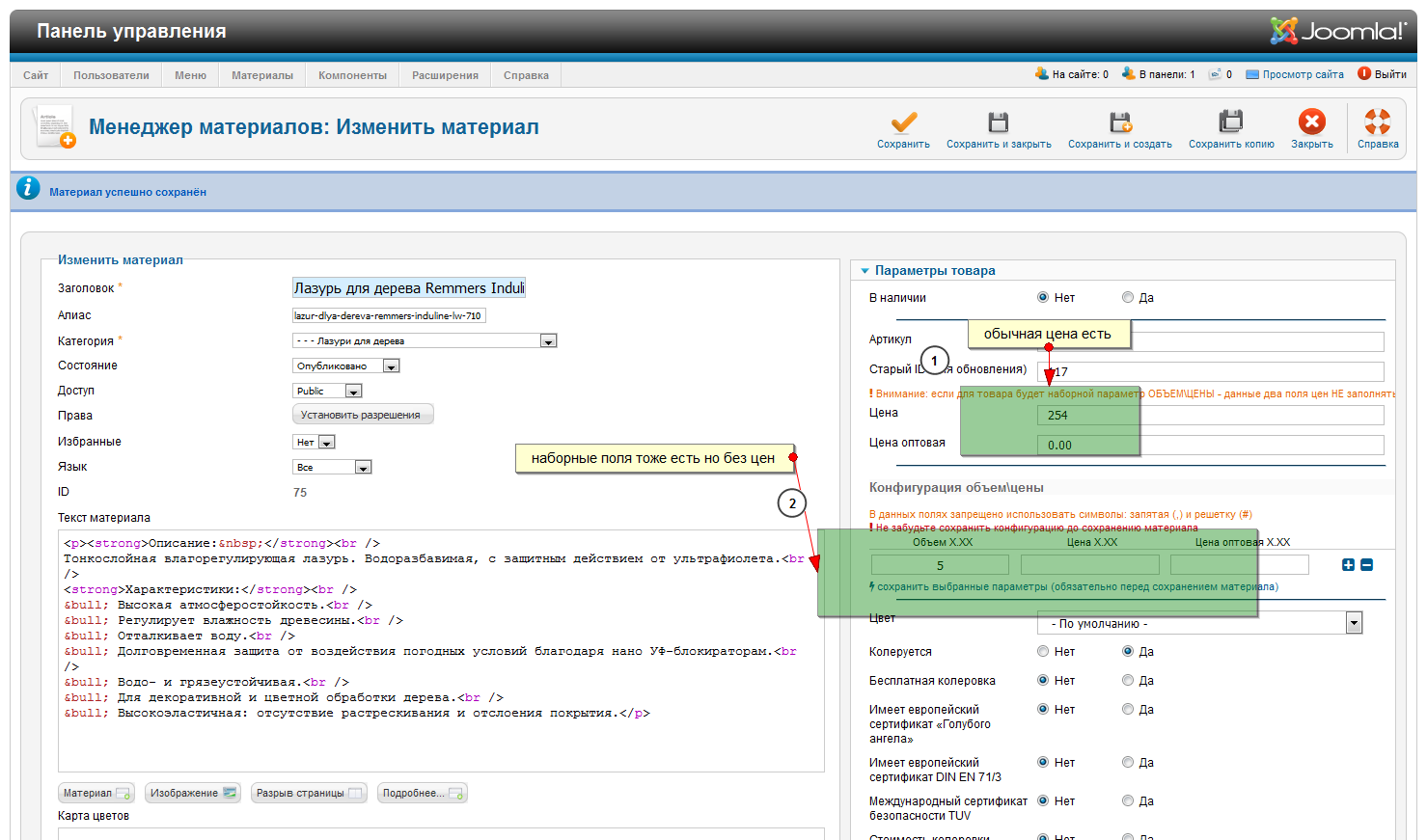This screenshot has width=1427, height=840.
Task: Open the Материалы menu
Action: (261, 75)
